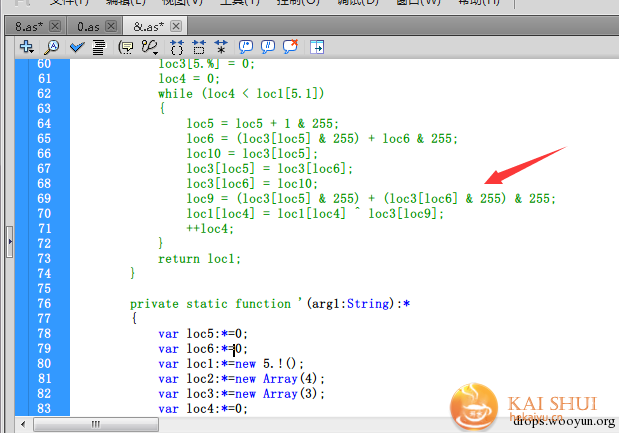This screenshot has width=619, height=433.
Task: Close the 0.as tab
Action: (111, 26)
